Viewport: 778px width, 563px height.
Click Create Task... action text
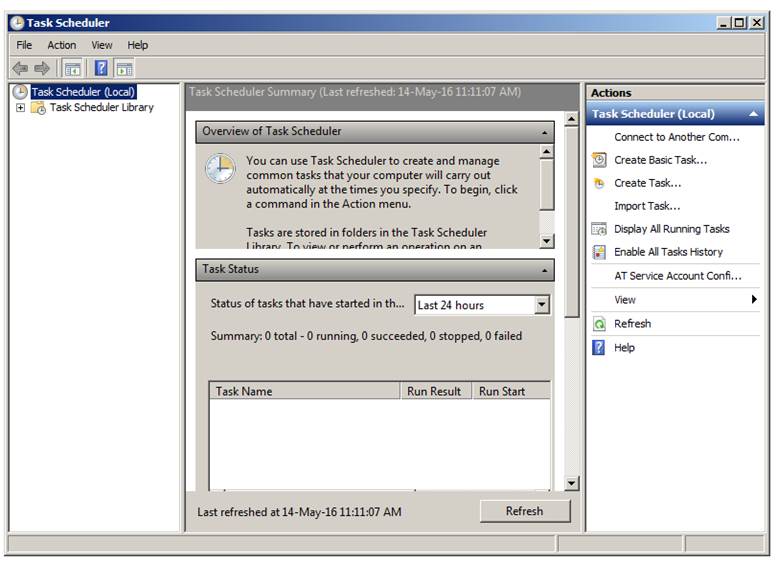[x=648, y=183]
